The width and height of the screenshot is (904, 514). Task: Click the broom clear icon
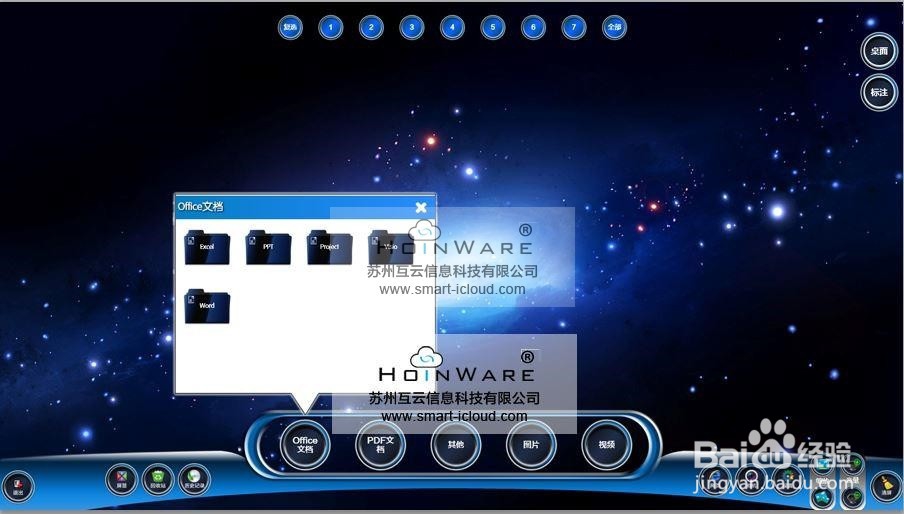tap(886, 487)
